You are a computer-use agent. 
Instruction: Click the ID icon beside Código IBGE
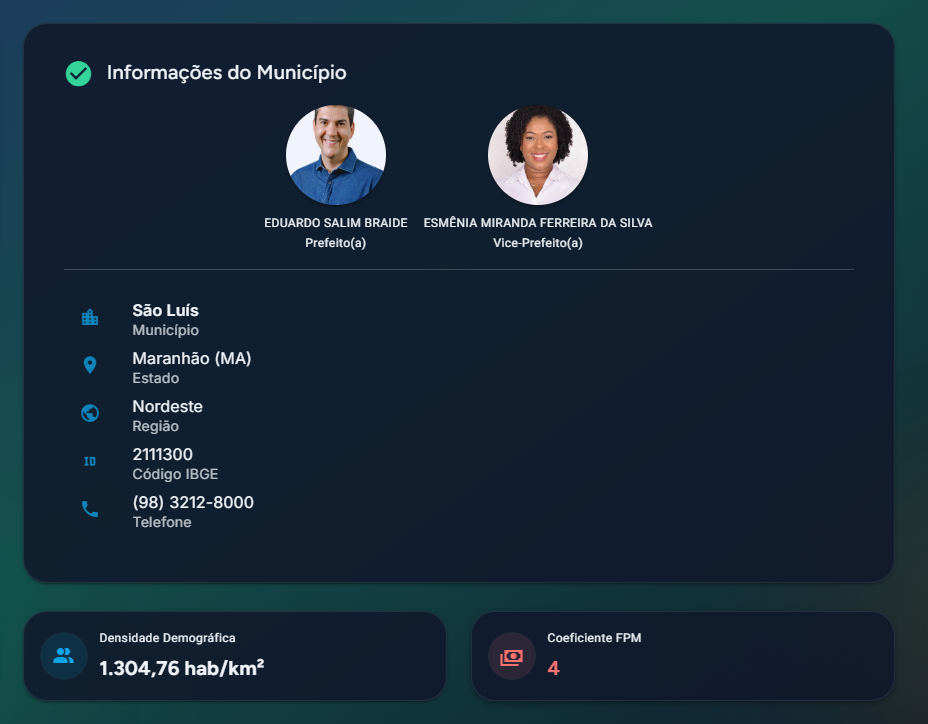91,461
